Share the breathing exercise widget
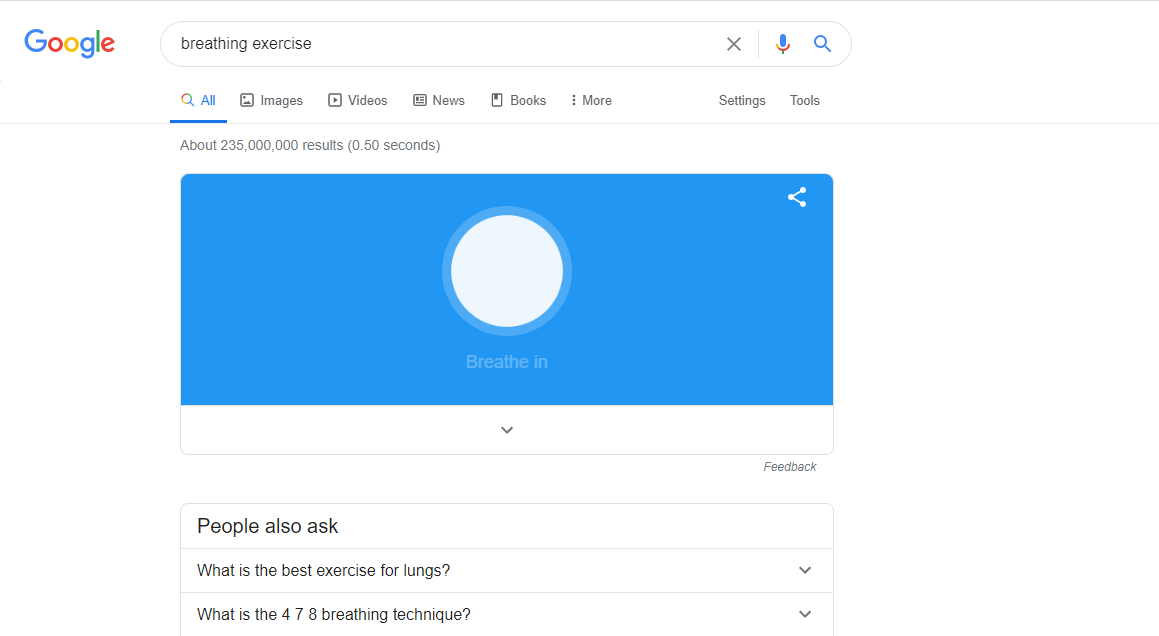Screen dimensions: 1159x636 click(797, 197)
